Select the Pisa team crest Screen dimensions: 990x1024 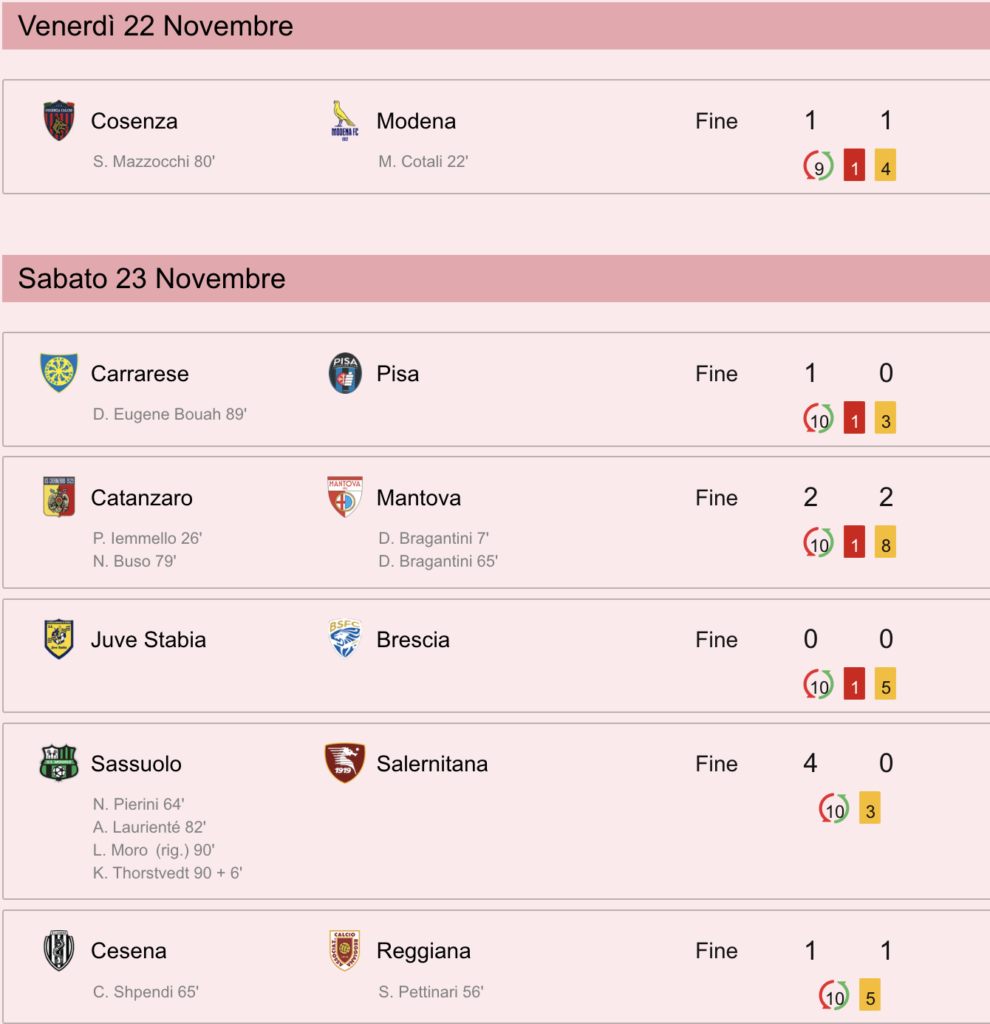point(345,373)
